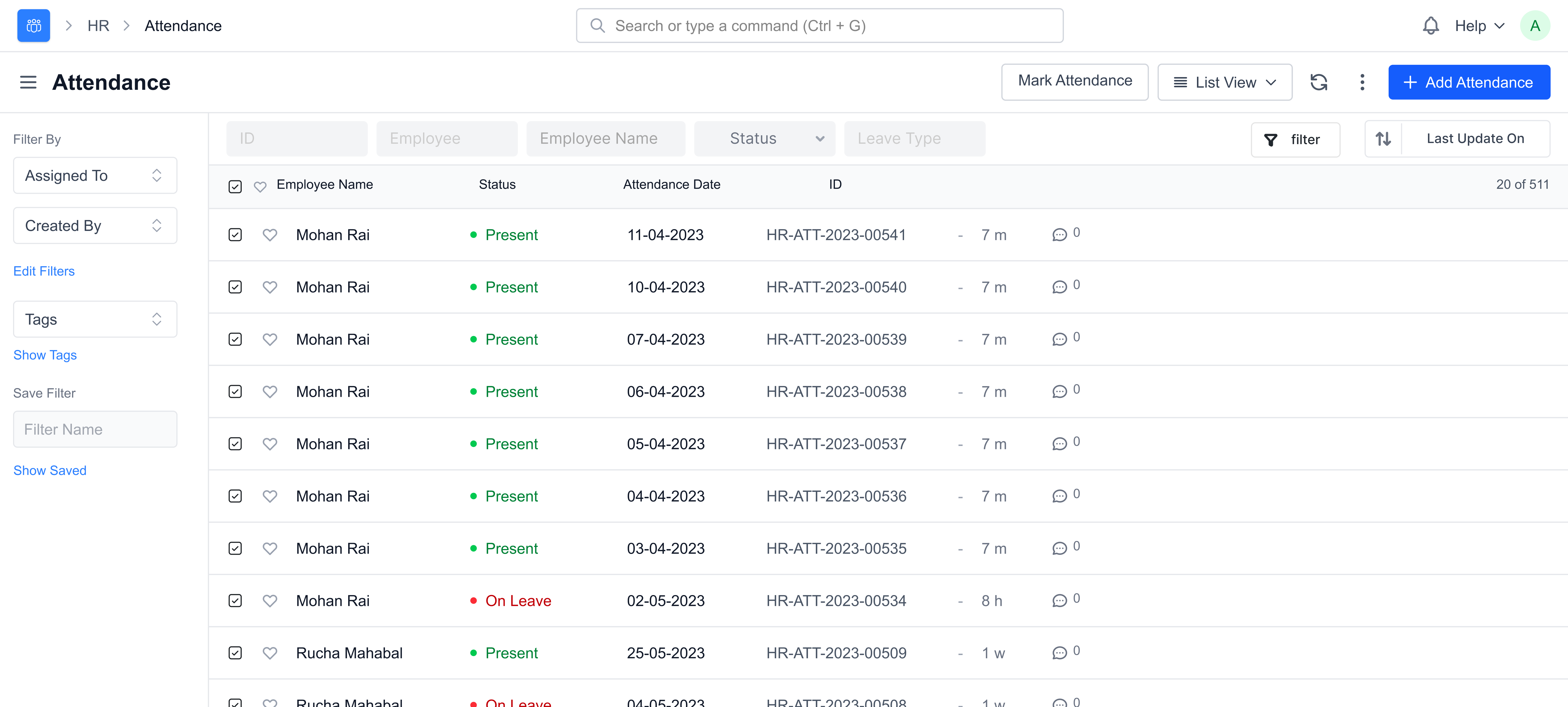Screen dimensions: 1568x707
Task: Toggle checkbox for the On Leave 02-05-2023 row
Action: tap(235, 601)
